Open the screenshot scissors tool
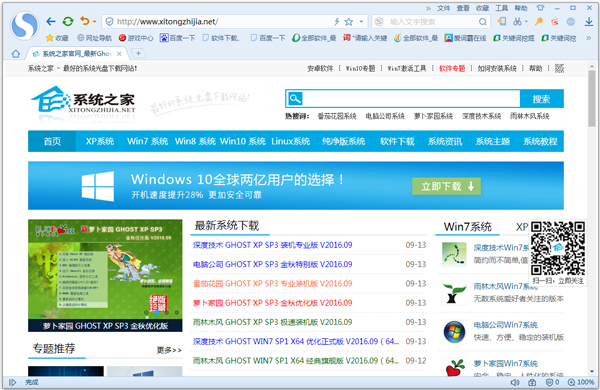The width and height of the screenshot is (600, 390). coord(517,22)
